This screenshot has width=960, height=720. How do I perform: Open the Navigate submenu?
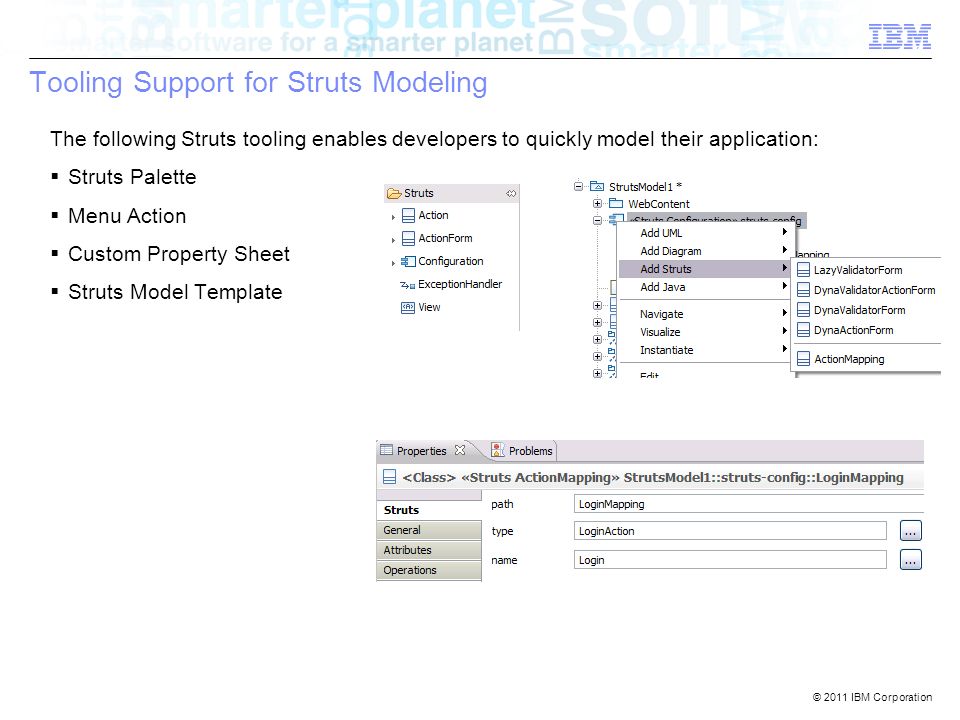706,314
